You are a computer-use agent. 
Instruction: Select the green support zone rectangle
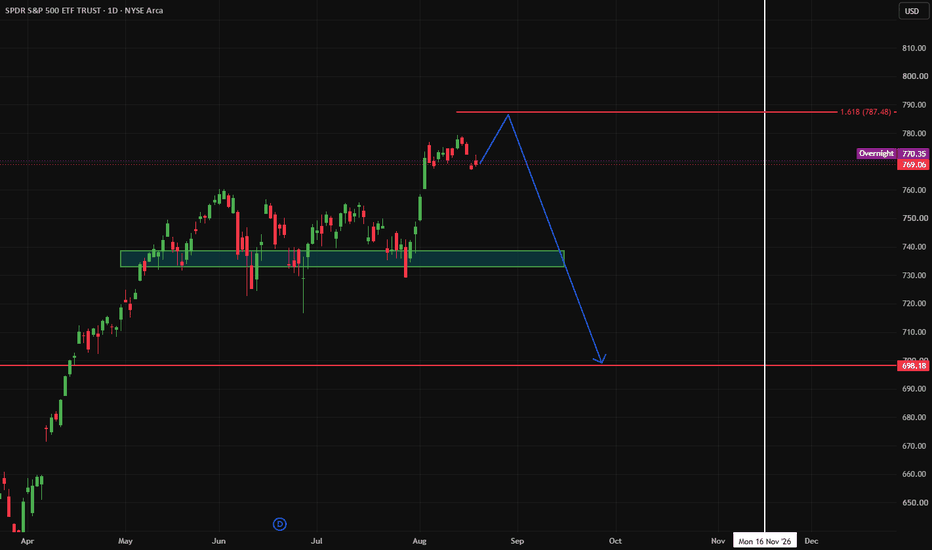pos(342,259)
